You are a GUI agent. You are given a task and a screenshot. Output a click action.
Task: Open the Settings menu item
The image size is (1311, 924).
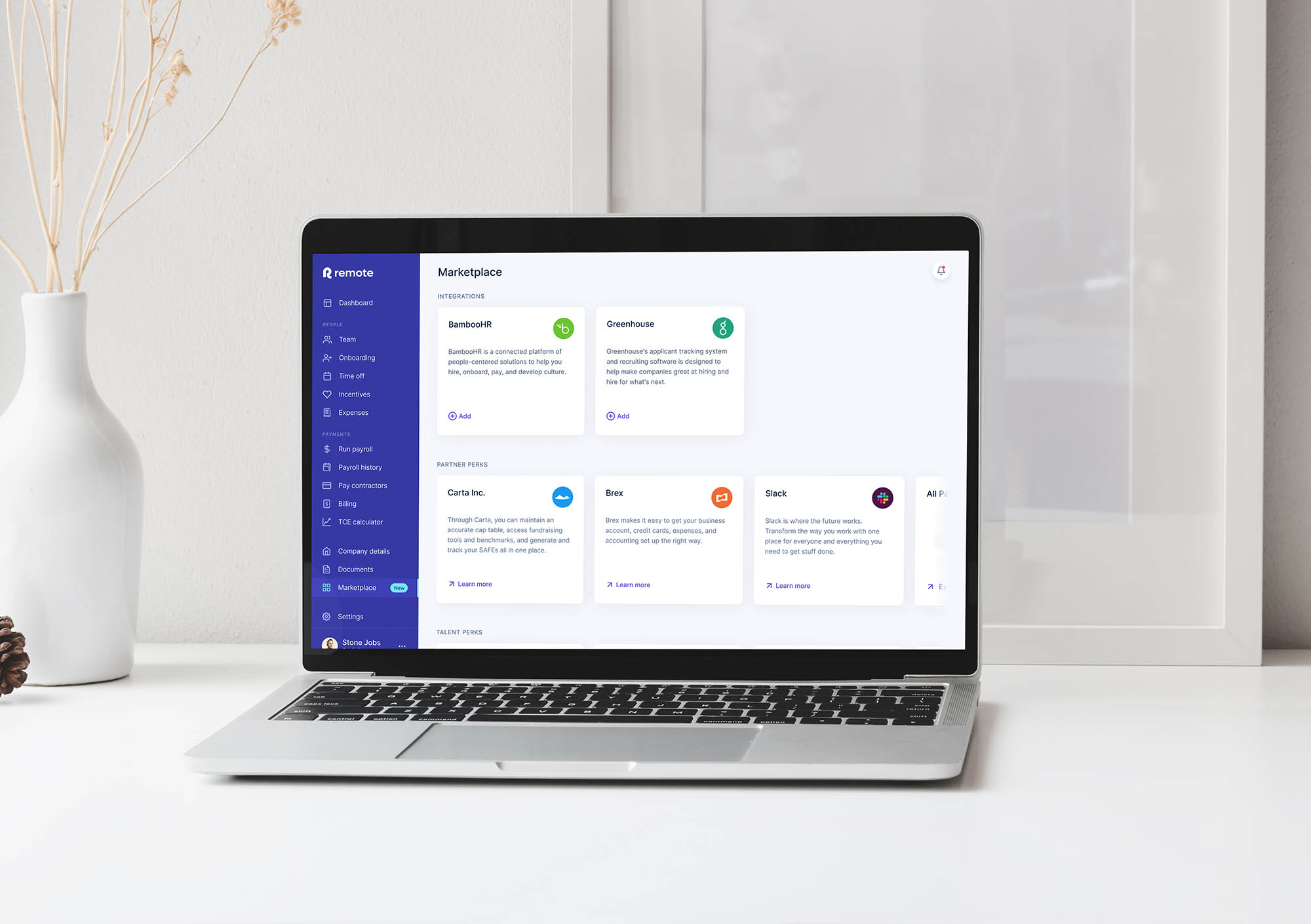click(x=351, y=616)
